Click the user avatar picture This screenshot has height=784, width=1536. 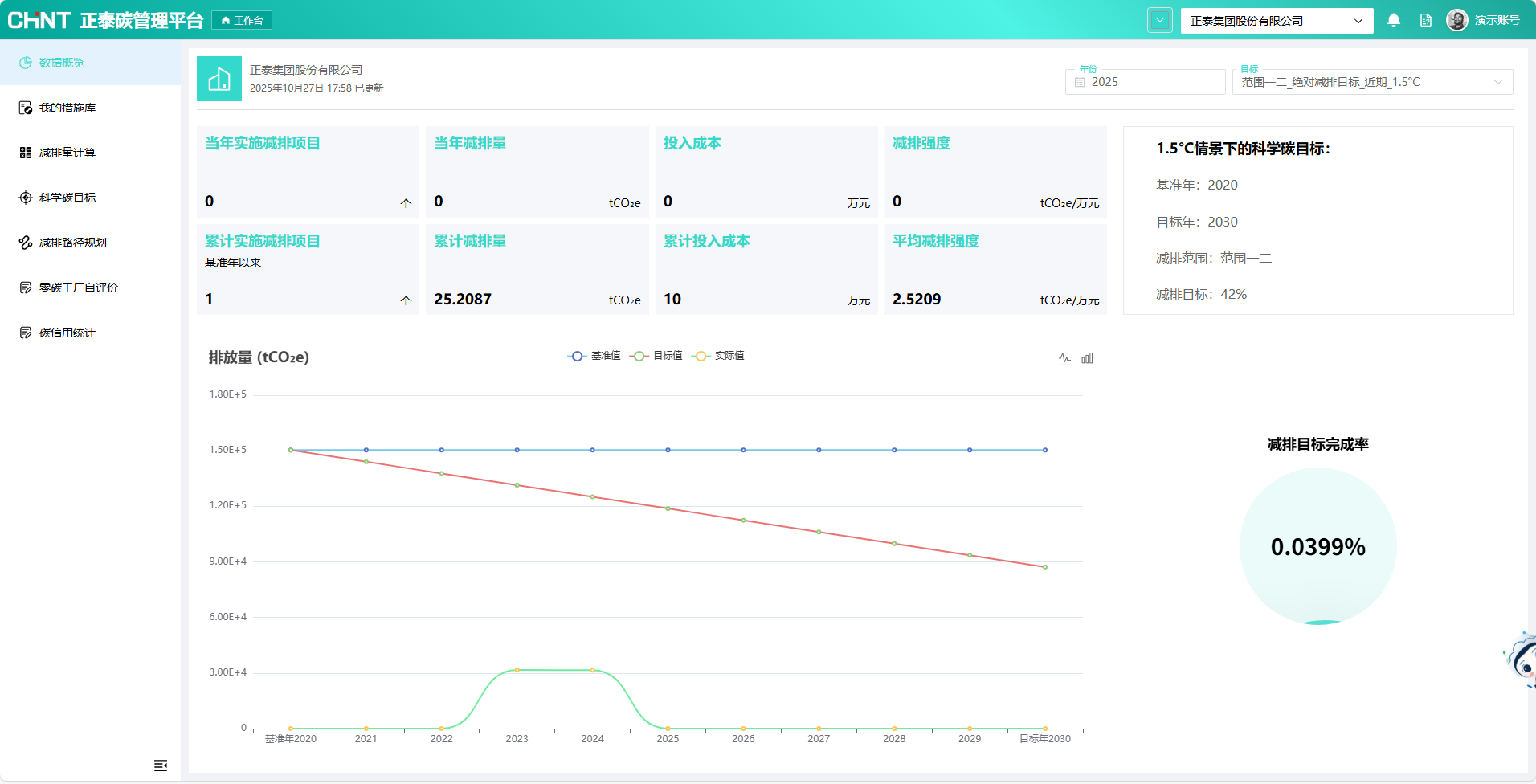pyautogui.click(x=1456, y=20)
